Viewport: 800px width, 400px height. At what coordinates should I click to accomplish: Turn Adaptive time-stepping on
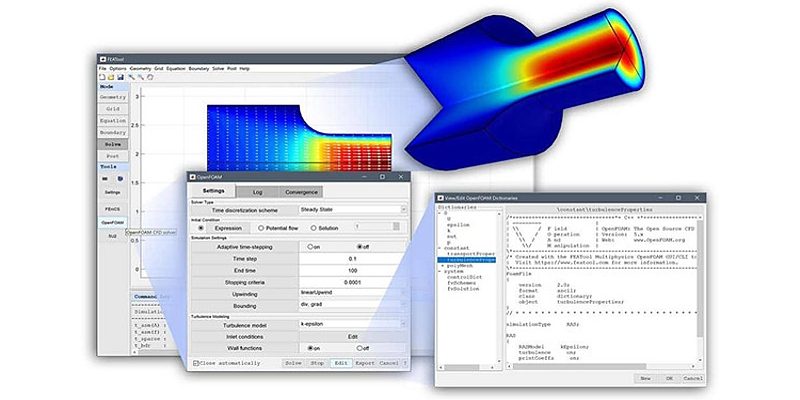pos(310,247)
